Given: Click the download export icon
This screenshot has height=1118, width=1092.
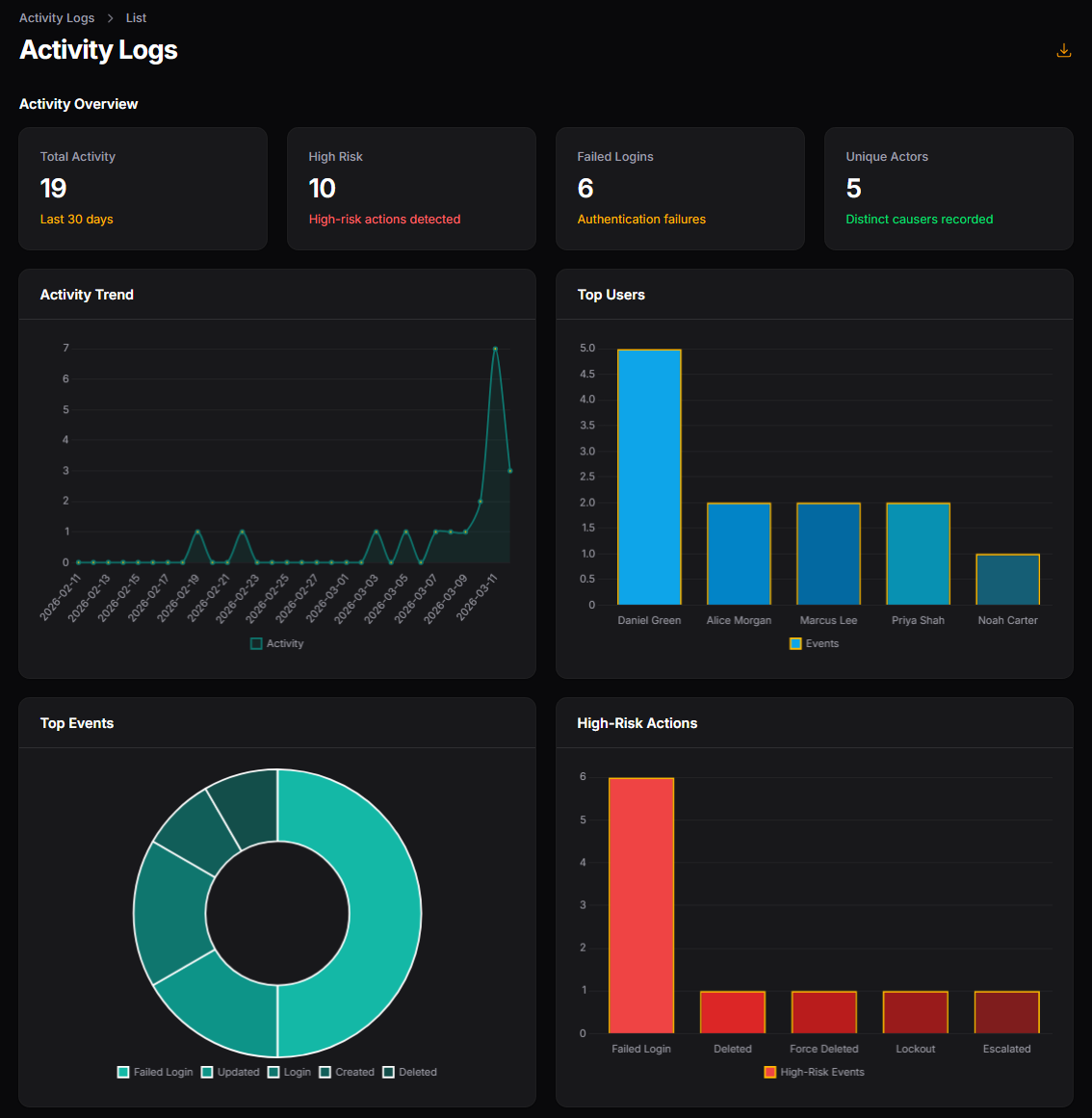Looking at the screenshot, I should point(1063,49).
